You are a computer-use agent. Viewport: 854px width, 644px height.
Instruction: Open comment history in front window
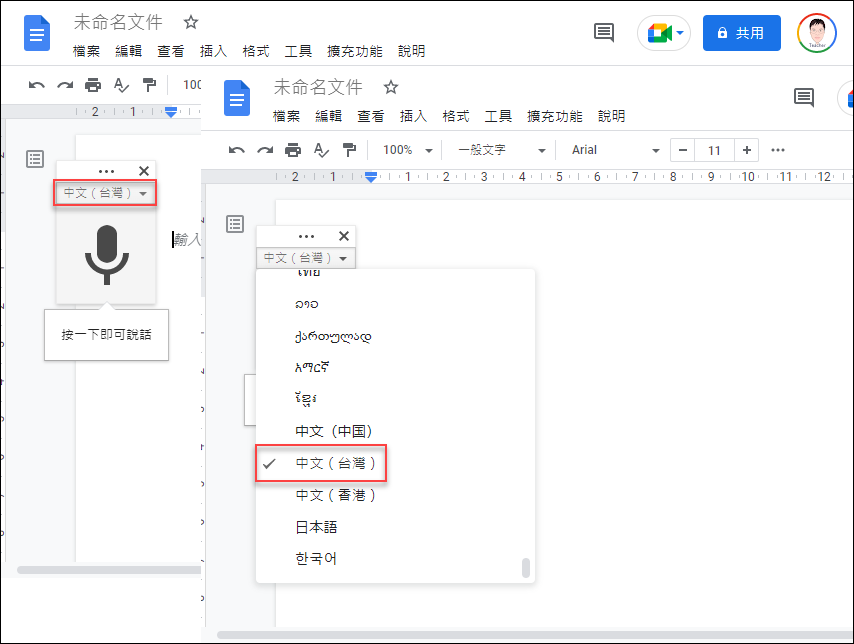(804, 98)
